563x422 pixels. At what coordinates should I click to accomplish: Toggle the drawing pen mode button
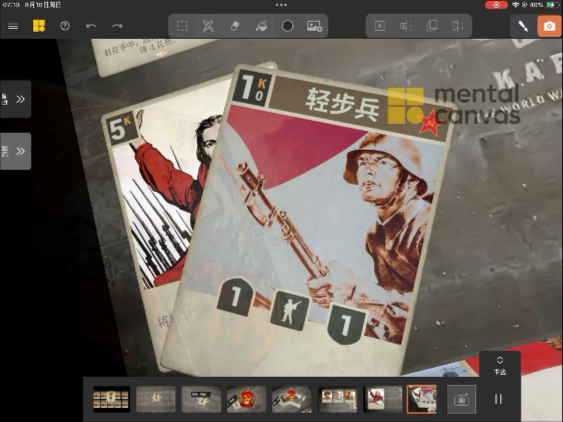click(523, 26)
